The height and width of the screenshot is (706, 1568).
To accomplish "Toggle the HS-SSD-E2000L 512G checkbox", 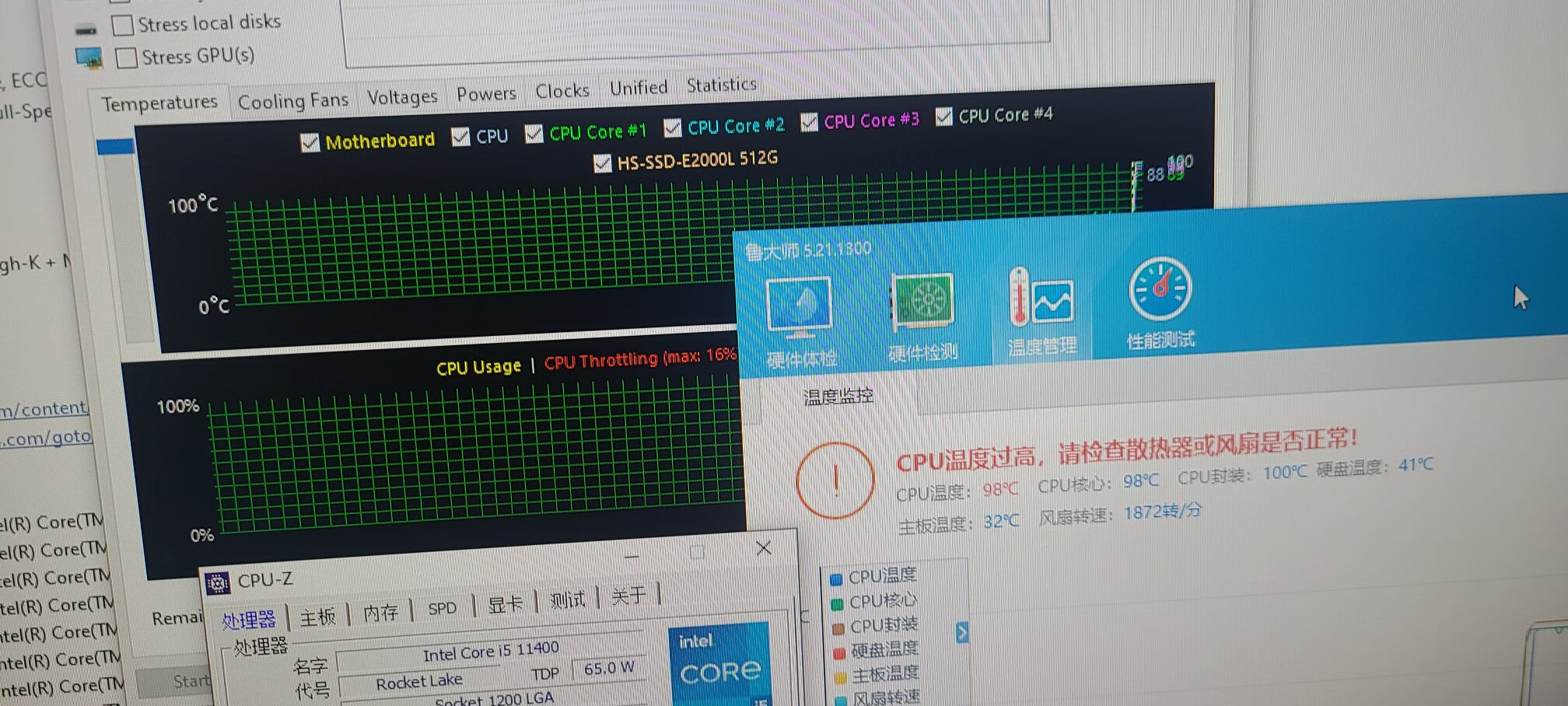I will coord(601,163).
